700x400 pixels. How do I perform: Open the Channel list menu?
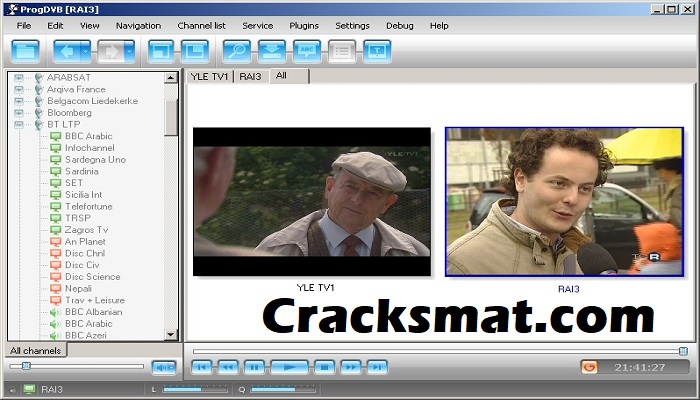pos(201,25)
